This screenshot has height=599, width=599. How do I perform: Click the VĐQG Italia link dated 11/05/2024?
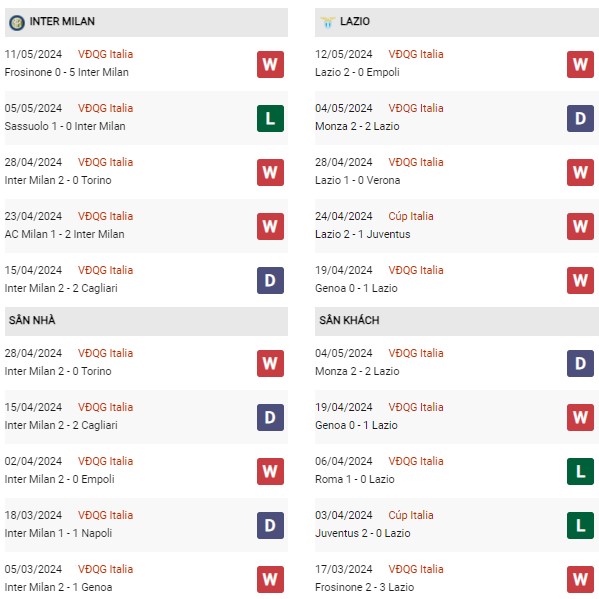(x=105, y=54)
